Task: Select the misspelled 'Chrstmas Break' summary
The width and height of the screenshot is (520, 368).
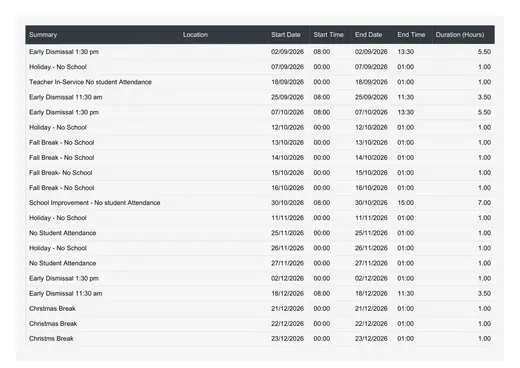Action: 52,308
